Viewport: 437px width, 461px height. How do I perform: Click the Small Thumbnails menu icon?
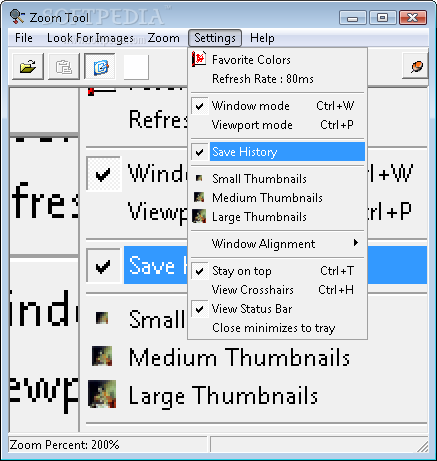pyautogui.click(x=199, y=179)
